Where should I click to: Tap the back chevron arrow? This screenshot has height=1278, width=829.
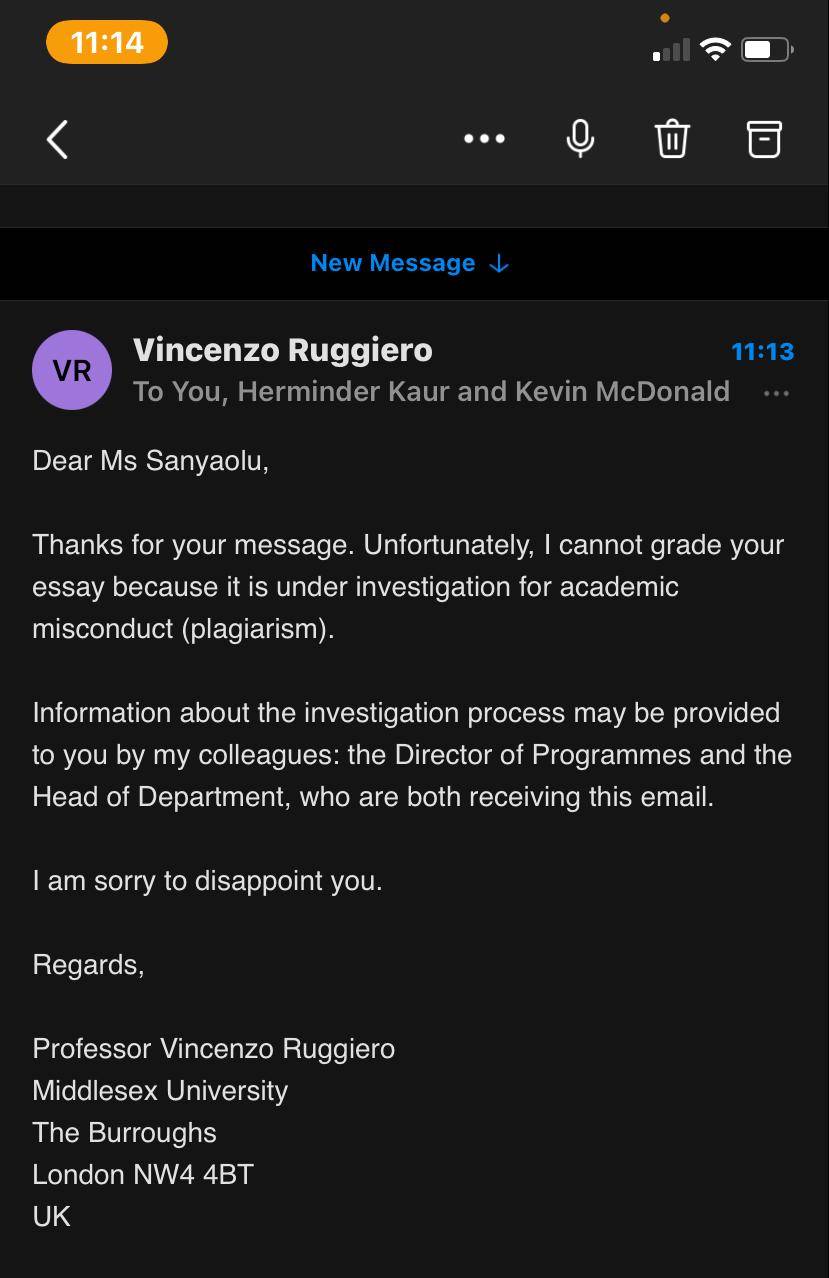58,139
